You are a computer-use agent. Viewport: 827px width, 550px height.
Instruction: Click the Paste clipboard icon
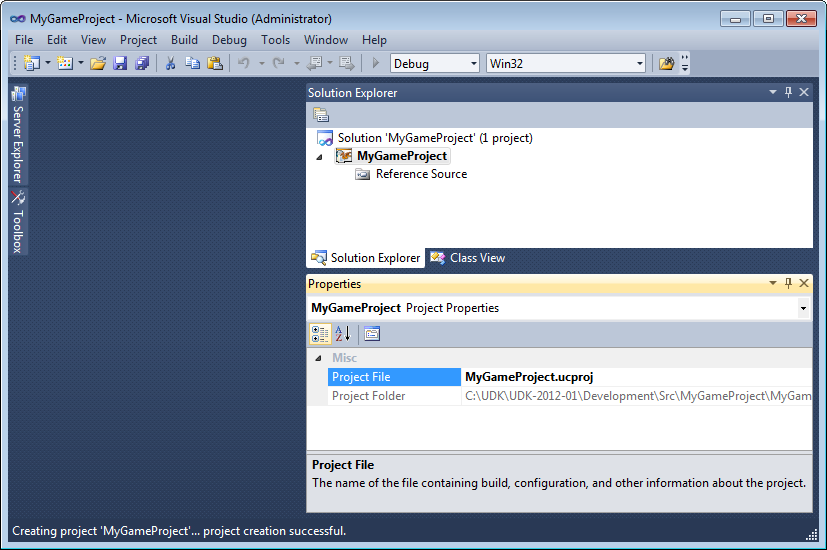[x=215, y=63]
